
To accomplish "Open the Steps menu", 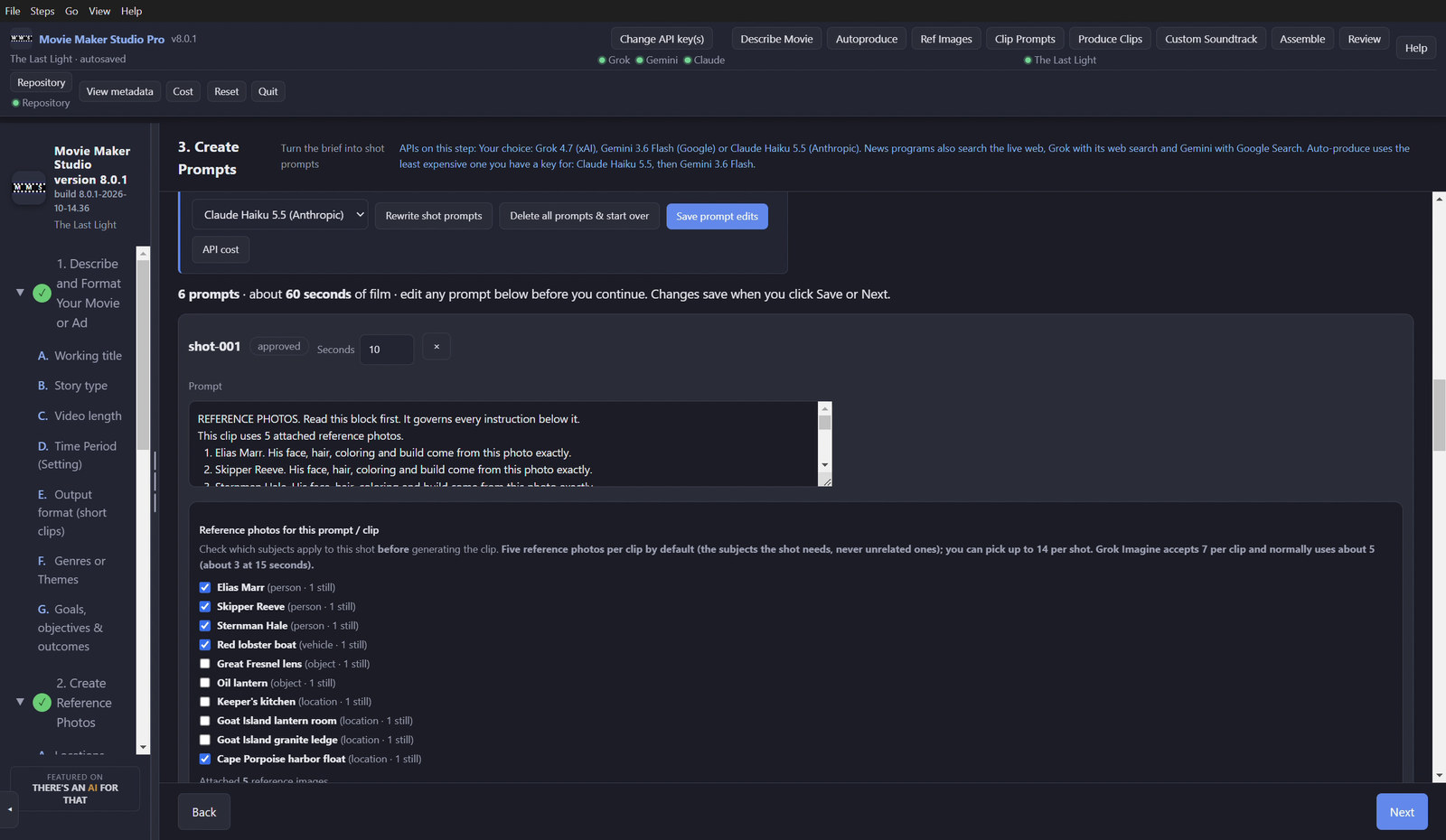I will pos(42,11).
